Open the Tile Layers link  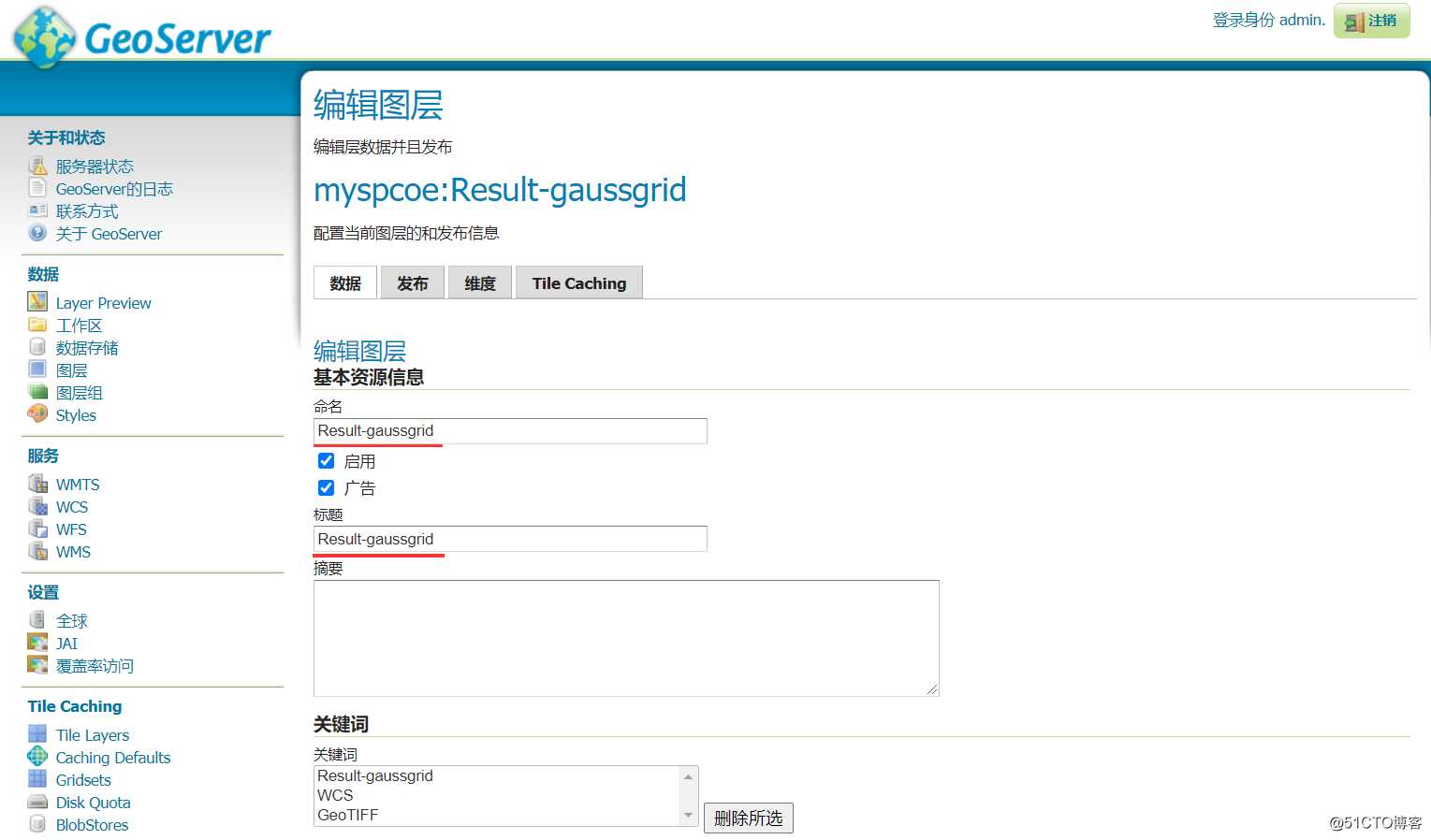tap(93, 735)
